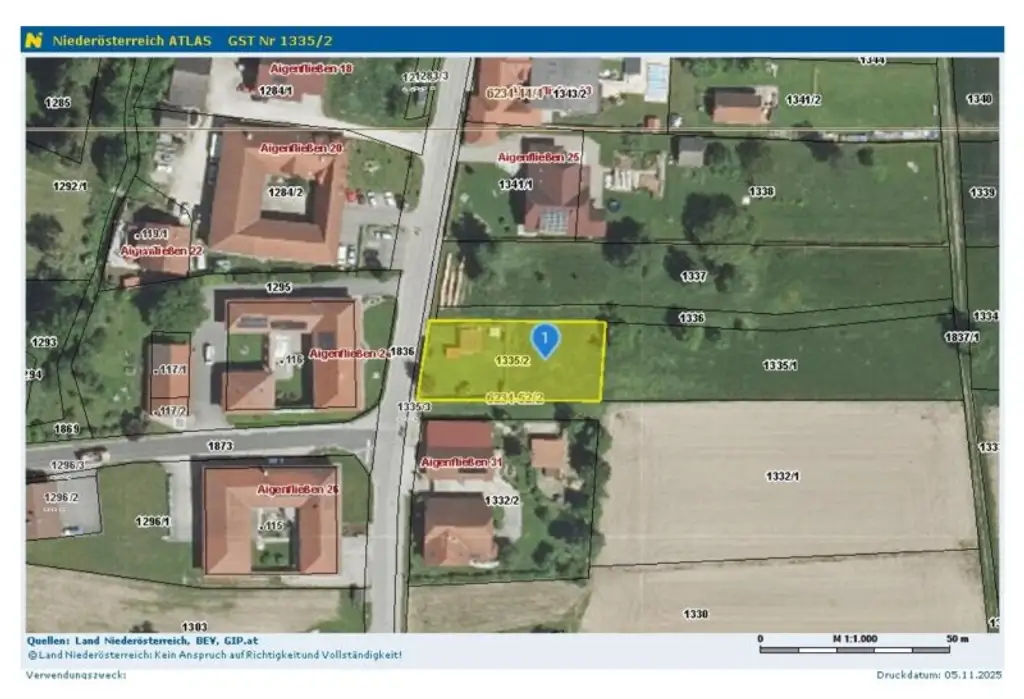This screenshot has height=699, width=1024.
Task: Click the yellow N logo in header
Action: (x=35, y=40)
